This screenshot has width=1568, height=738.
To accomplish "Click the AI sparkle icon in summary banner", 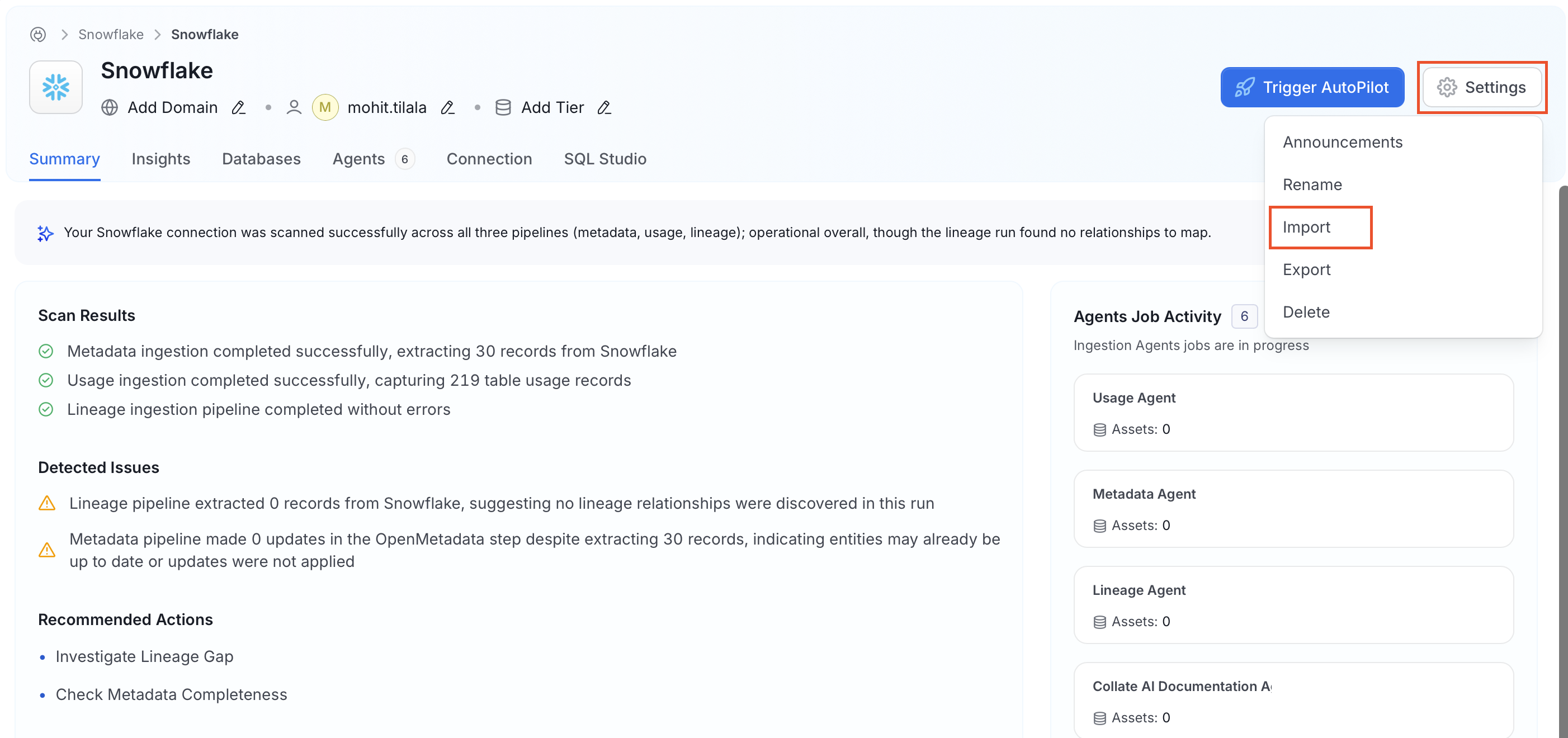I will (46, 233).
